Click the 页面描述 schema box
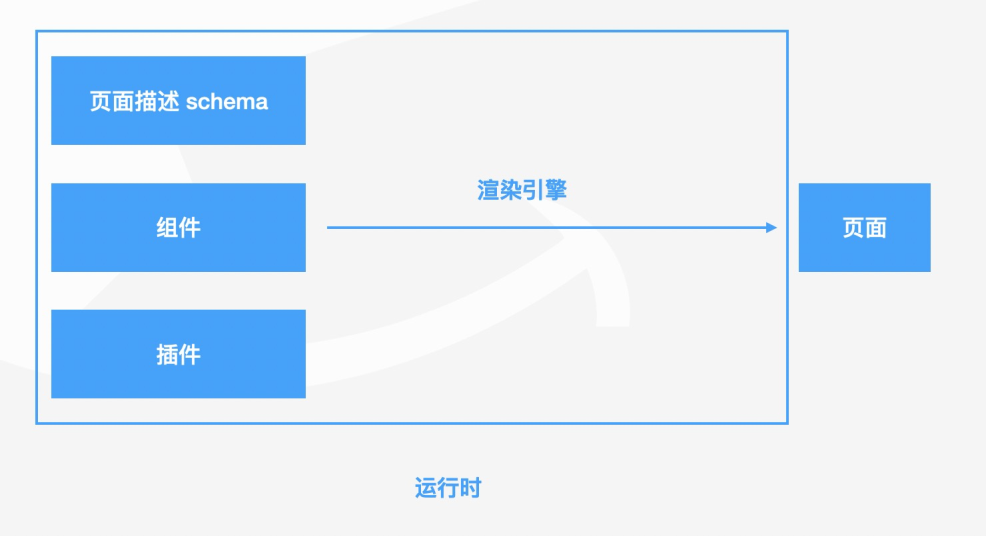986x536 pixels. click(x=178, y=101)
